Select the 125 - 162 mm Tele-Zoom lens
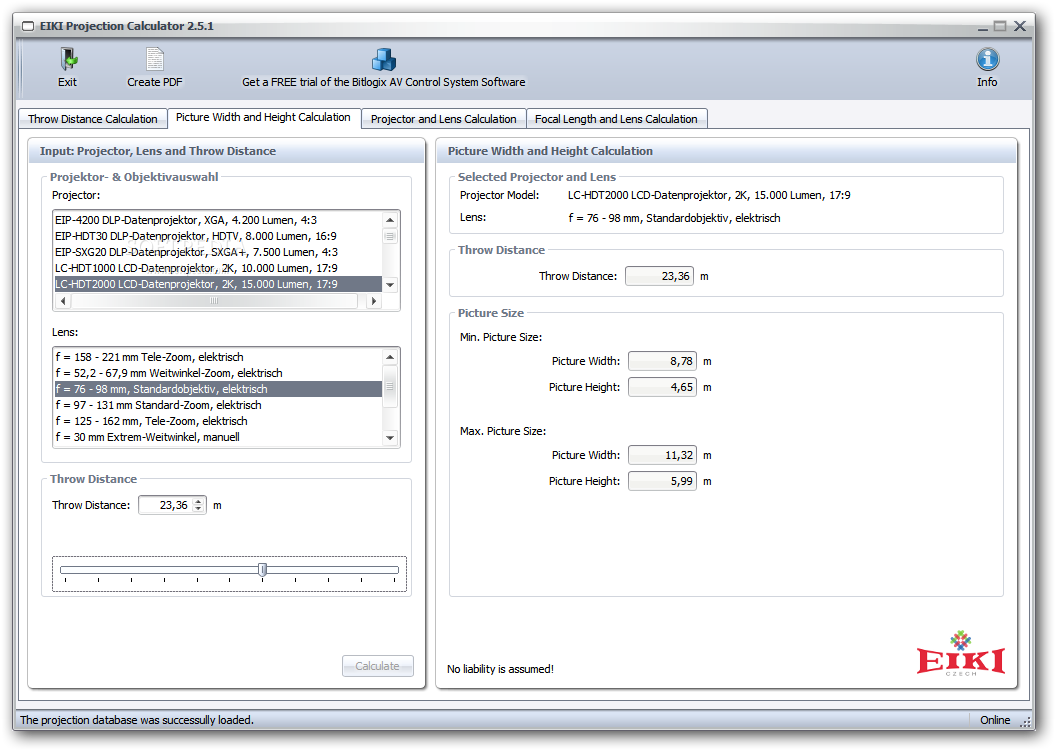 [218, 421]
